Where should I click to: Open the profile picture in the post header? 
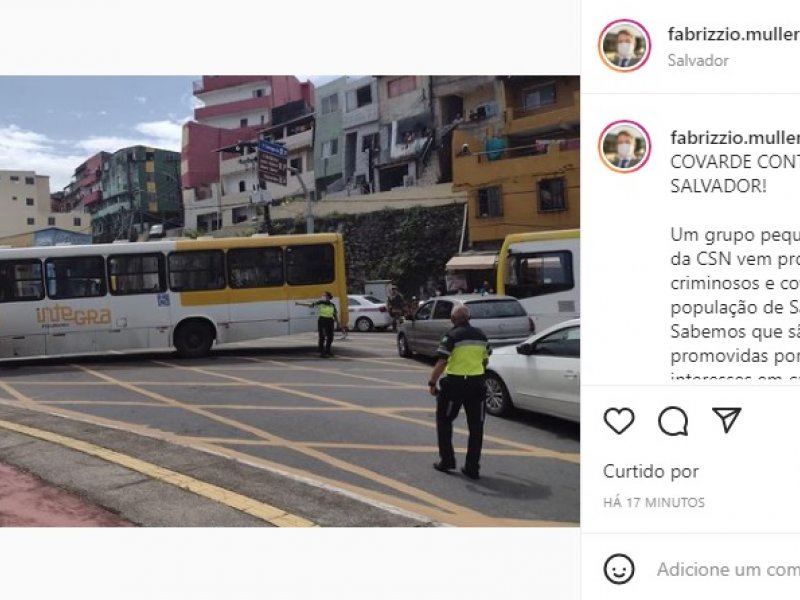(624, 45)
